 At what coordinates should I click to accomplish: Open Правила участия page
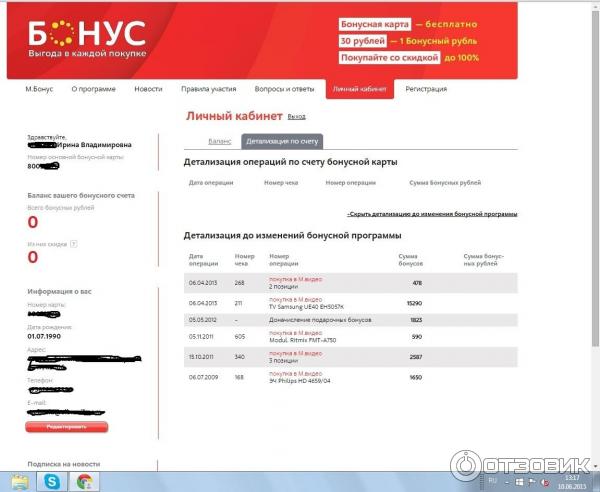pyautogui.click(x=208, y=89)
